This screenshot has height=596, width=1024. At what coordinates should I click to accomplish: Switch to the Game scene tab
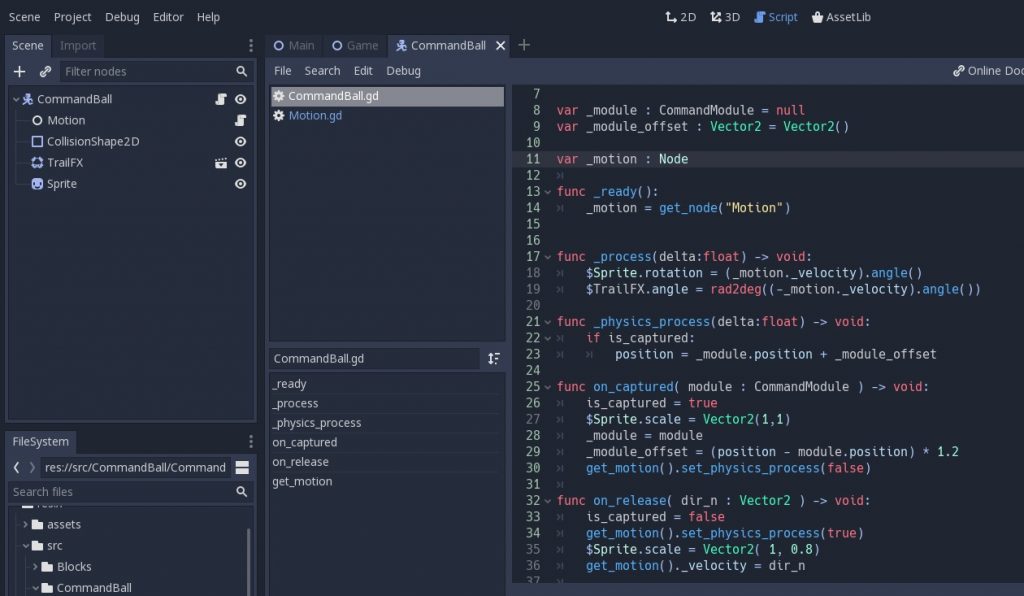tap(355, 46)
